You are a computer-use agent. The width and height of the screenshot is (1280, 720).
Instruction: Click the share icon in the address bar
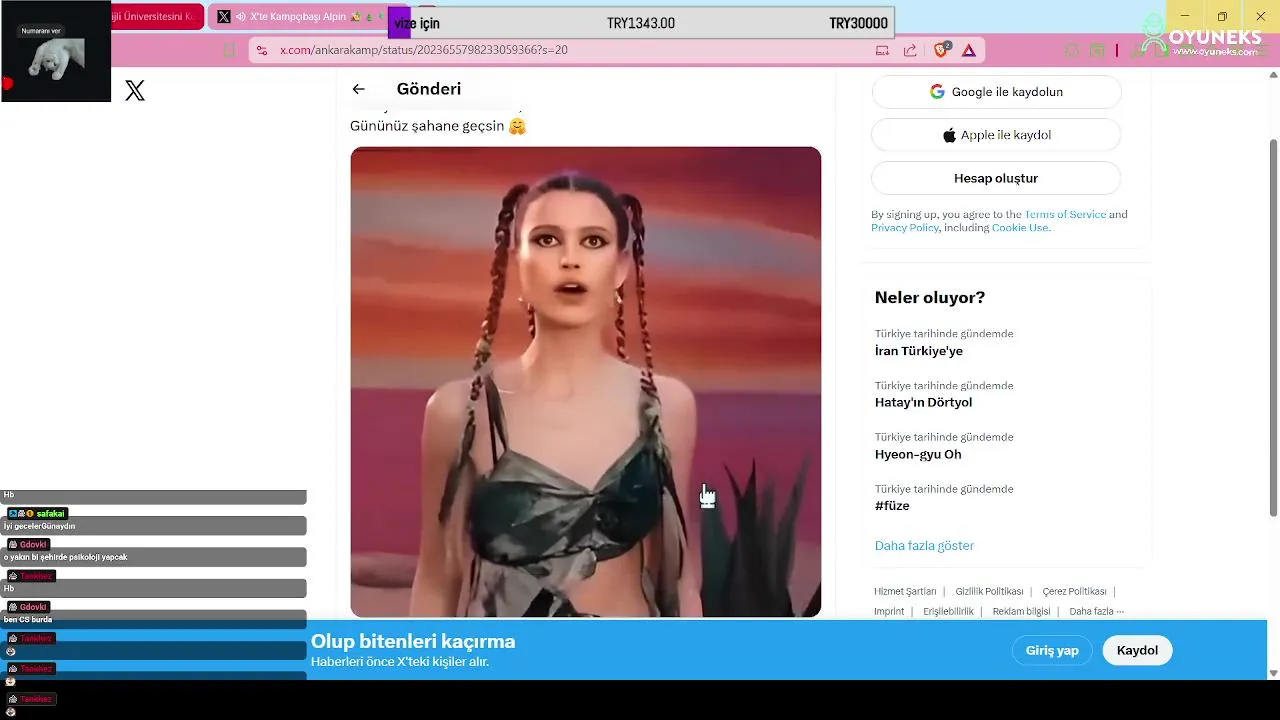pyautogui.click(x=910, y=50)
